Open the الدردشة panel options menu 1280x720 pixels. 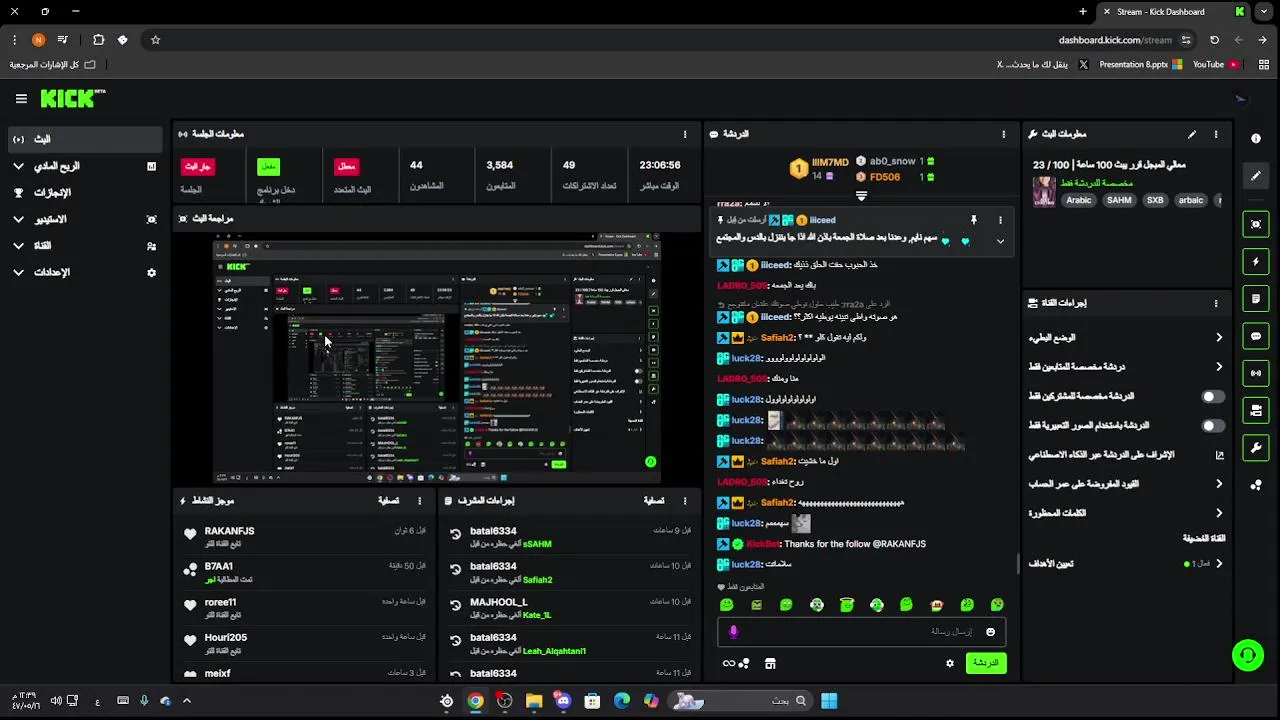pyautogui.click(x=1004, y=134)
